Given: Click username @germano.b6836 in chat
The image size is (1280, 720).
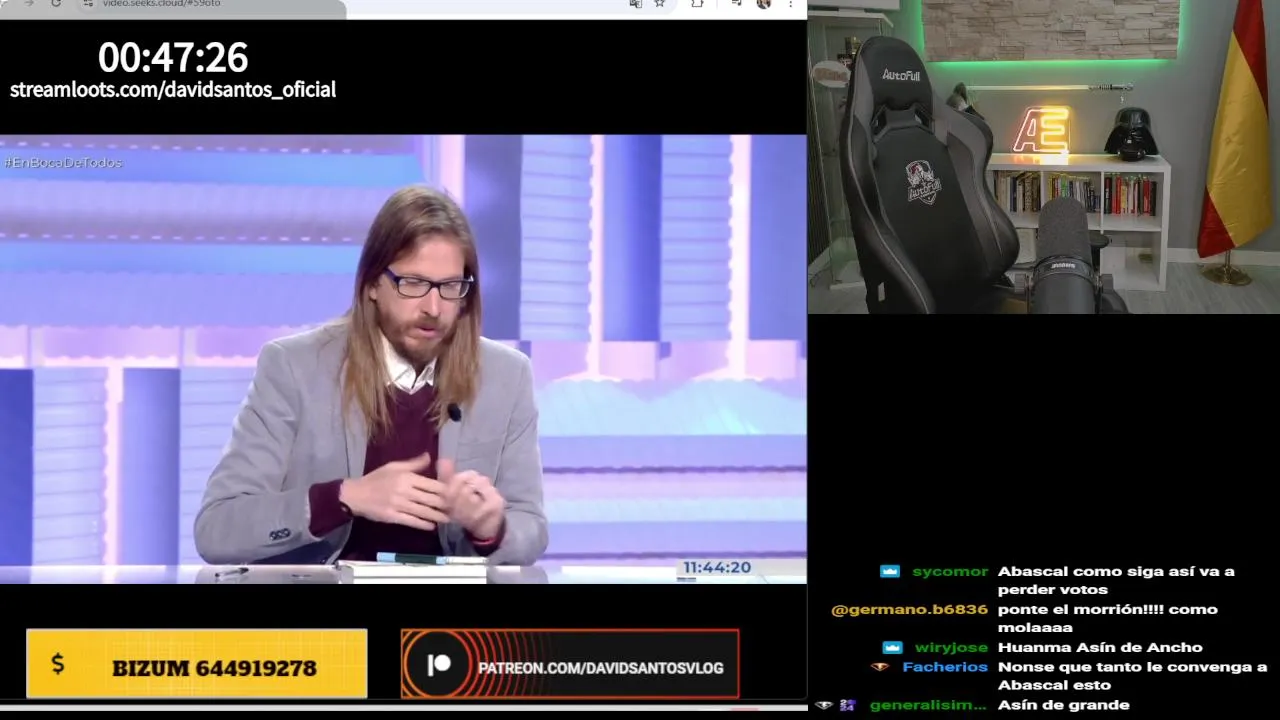Looking at the screenshot, I should click(909, 609).
